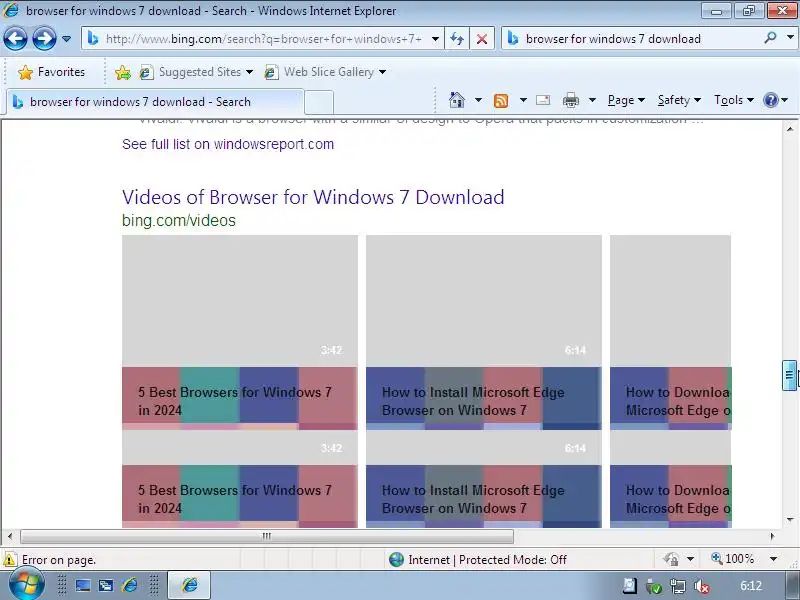The height and width of the screenshot is (600, 800).
Task: Open Suggested Sites link in favorites bar
Action: tap(191, 72)
